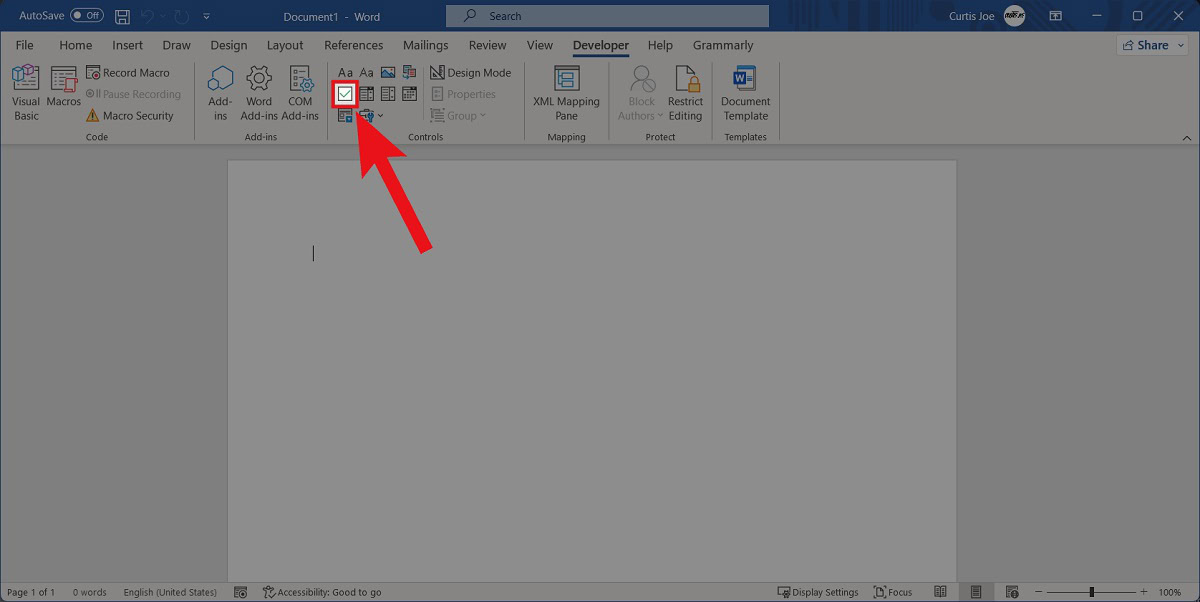Image resolution: width=1200 pixels, height=602 pixels.
Task: Start Record Macro
Action: coord(128,73)
